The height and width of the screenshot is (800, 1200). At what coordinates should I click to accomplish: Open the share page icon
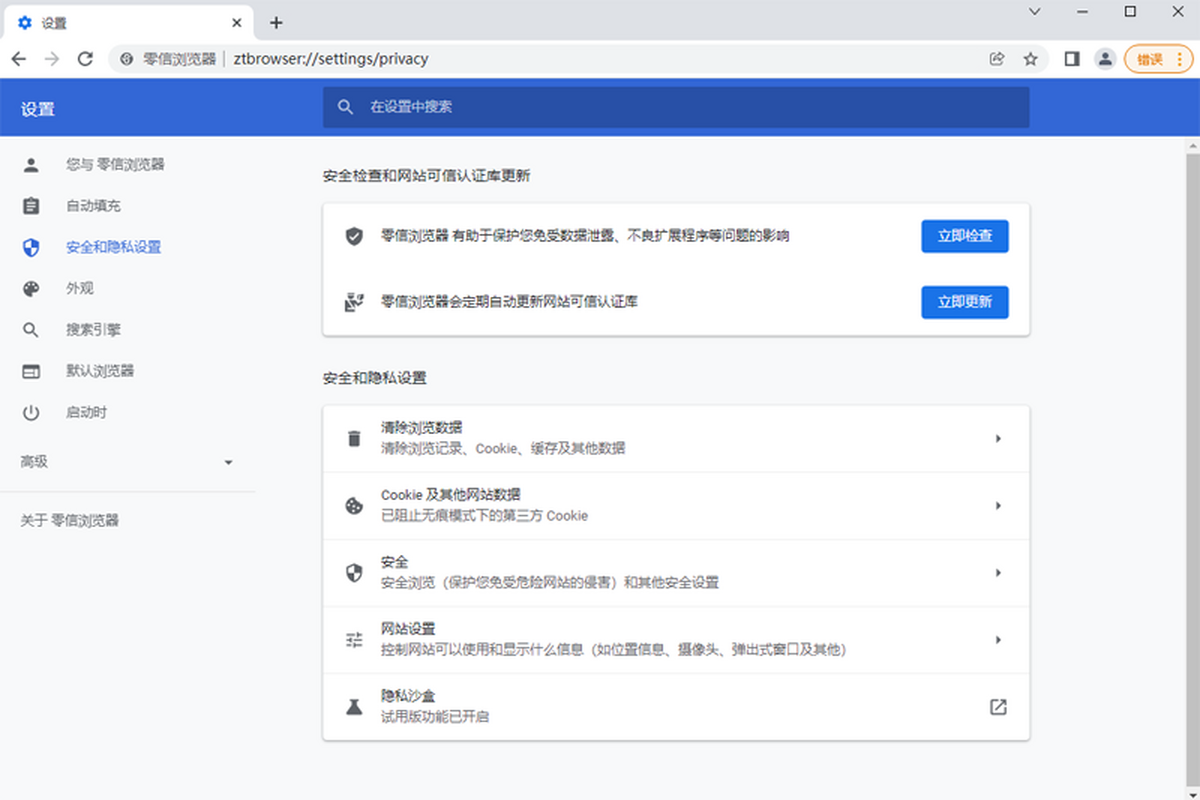click(997, 59)
